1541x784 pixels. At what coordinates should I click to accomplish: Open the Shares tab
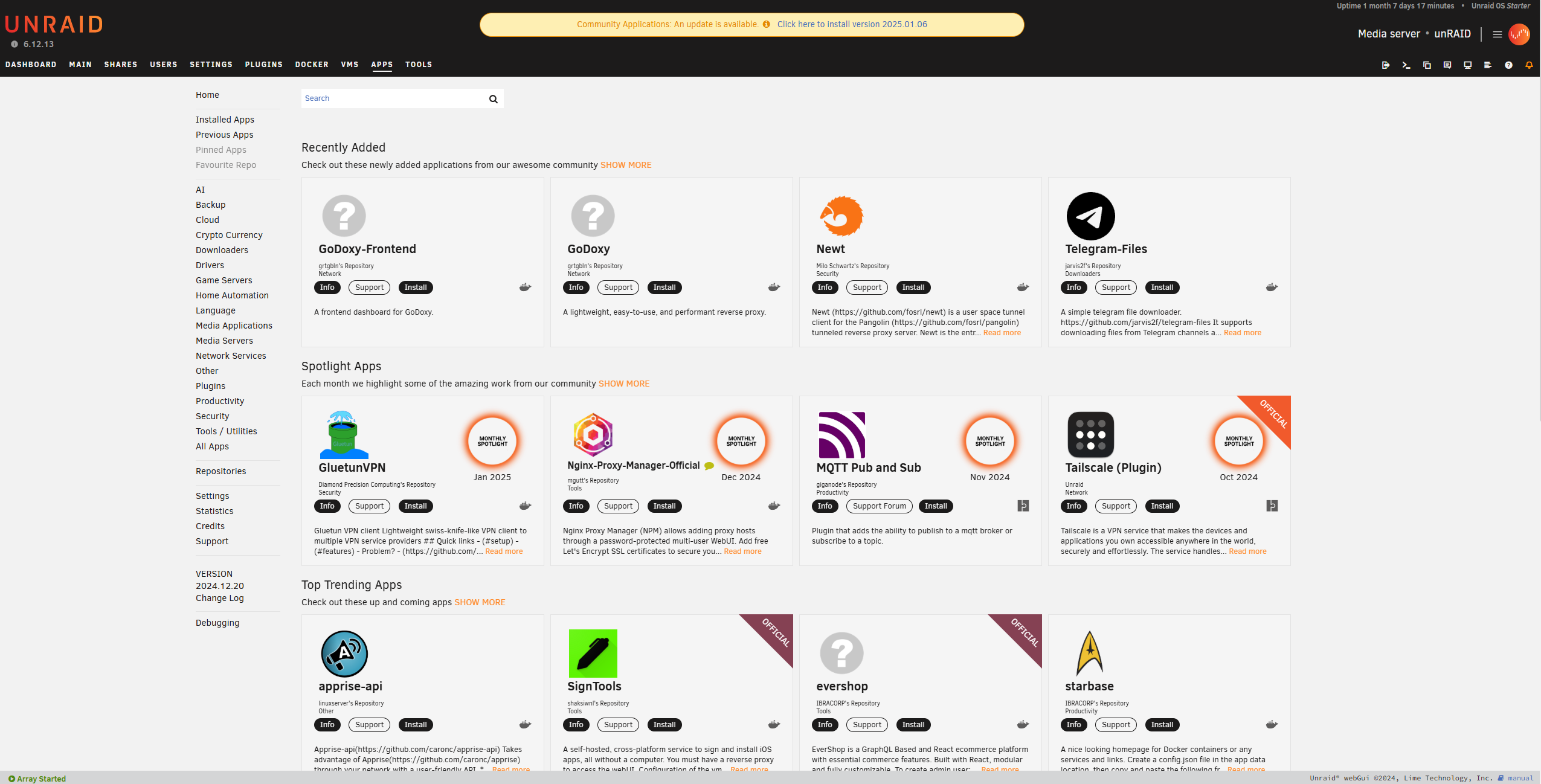121,65
